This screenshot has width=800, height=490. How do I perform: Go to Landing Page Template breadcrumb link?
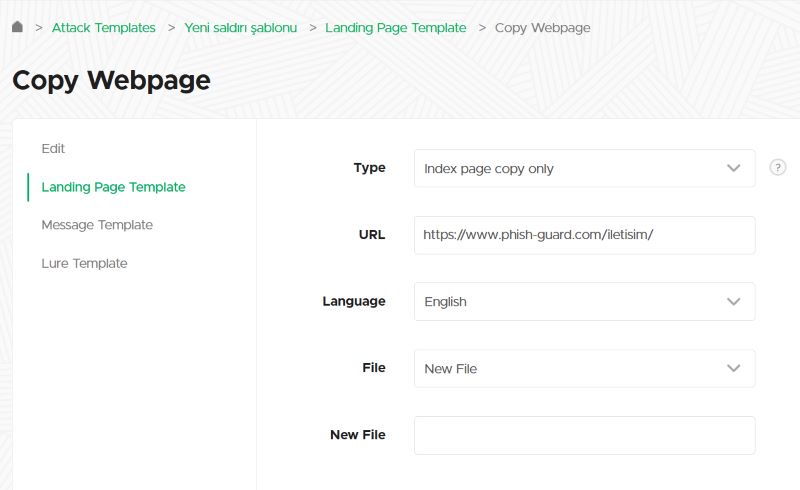pyautogui.click(x=395, y=27)
